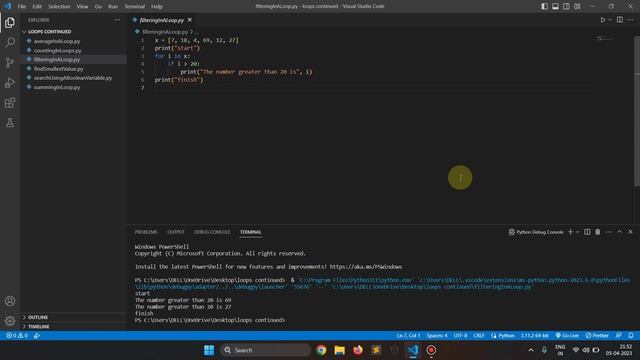
Task: Open summingInLoop.py in the explorer
Action: (x=57, y=87)
